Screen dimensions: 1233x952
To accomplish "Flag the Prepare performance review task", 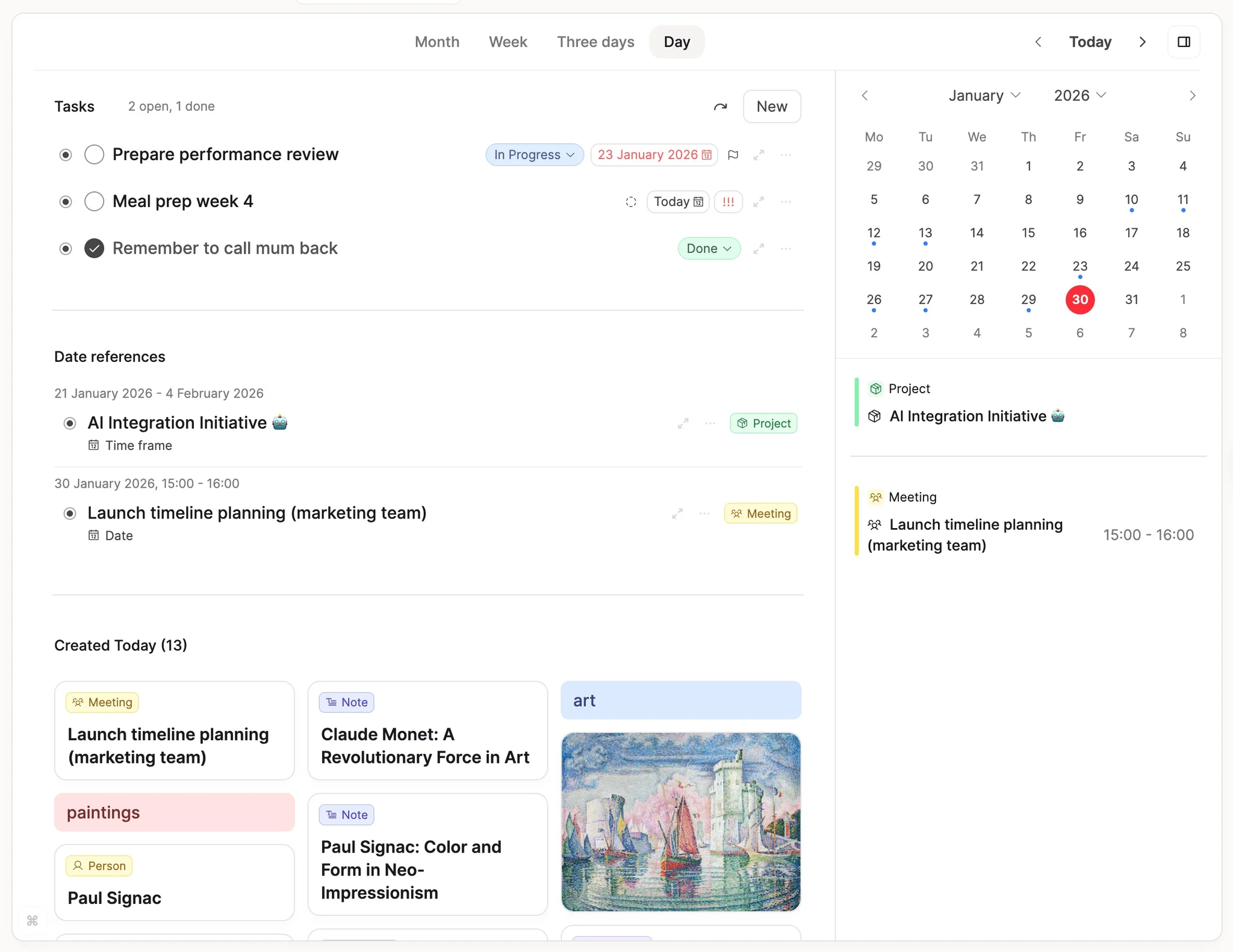I will (x=733, y=155).
